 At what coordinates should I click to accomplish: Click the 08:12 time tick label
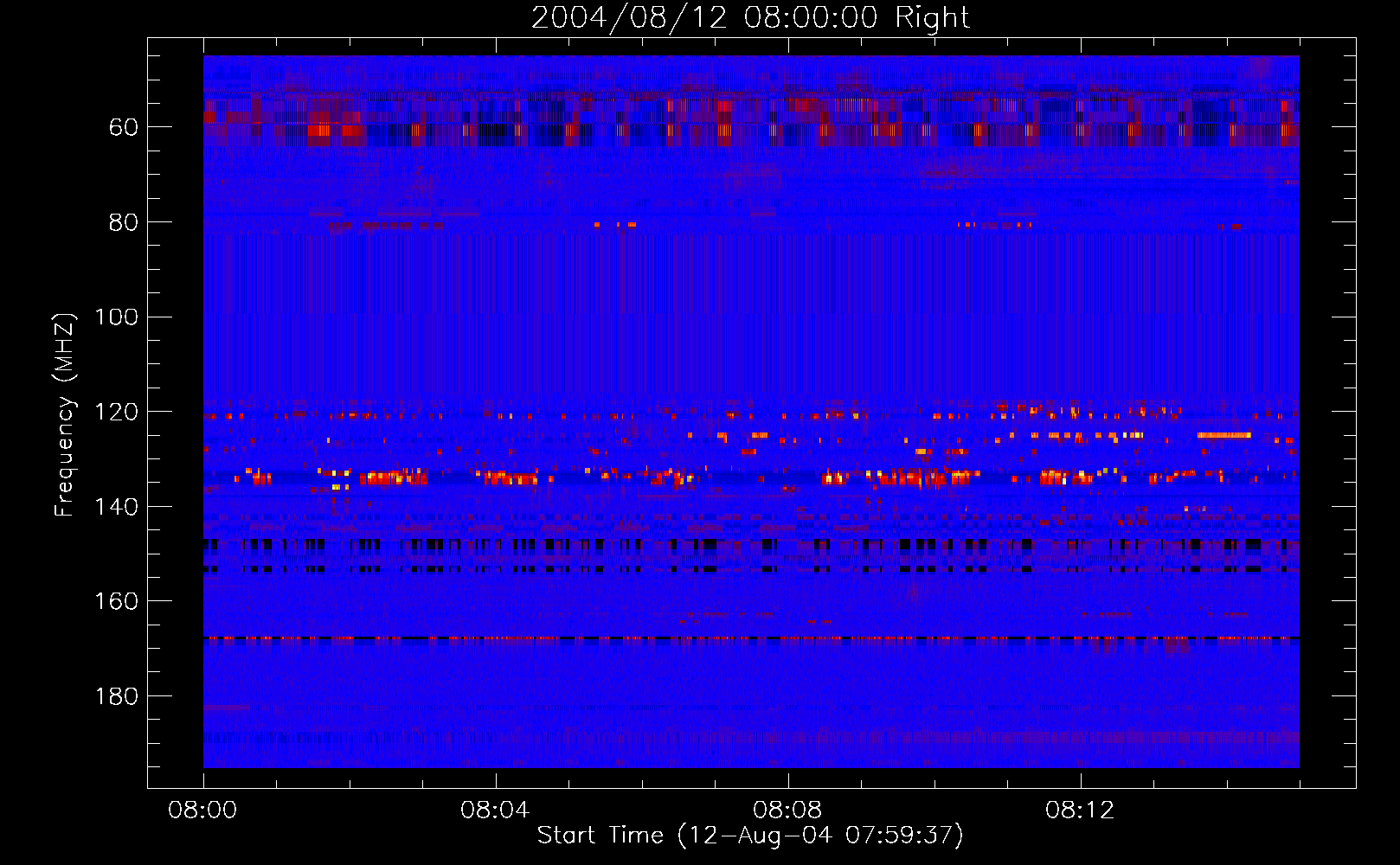coord(1080,811)
